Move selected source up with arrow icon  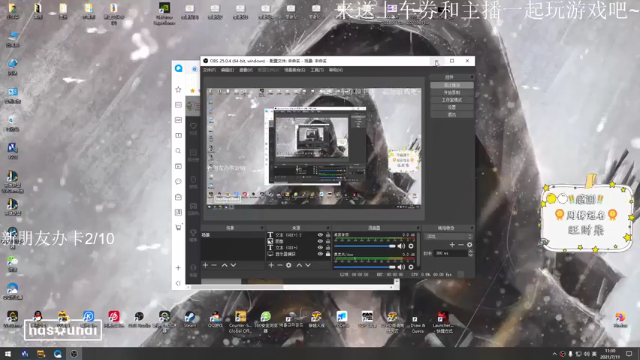click(x=299, y=265)
